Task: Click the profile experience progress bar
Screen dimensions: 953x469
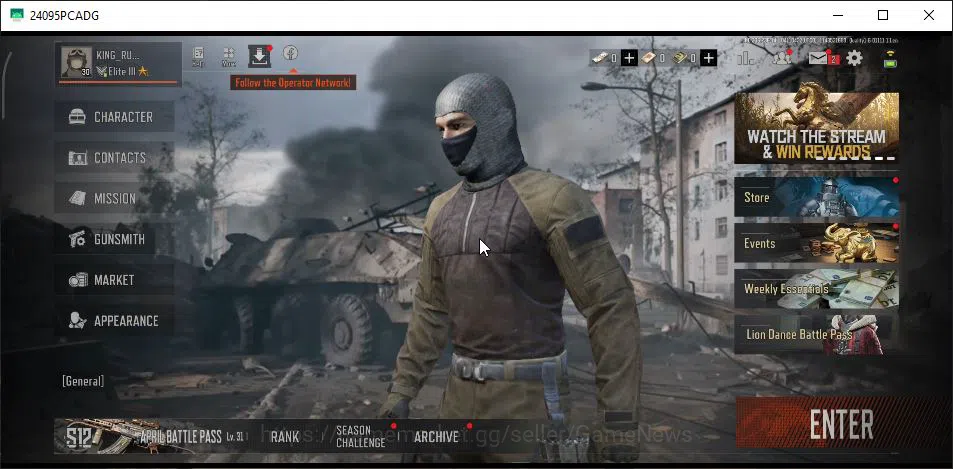Action: [118, 81]
